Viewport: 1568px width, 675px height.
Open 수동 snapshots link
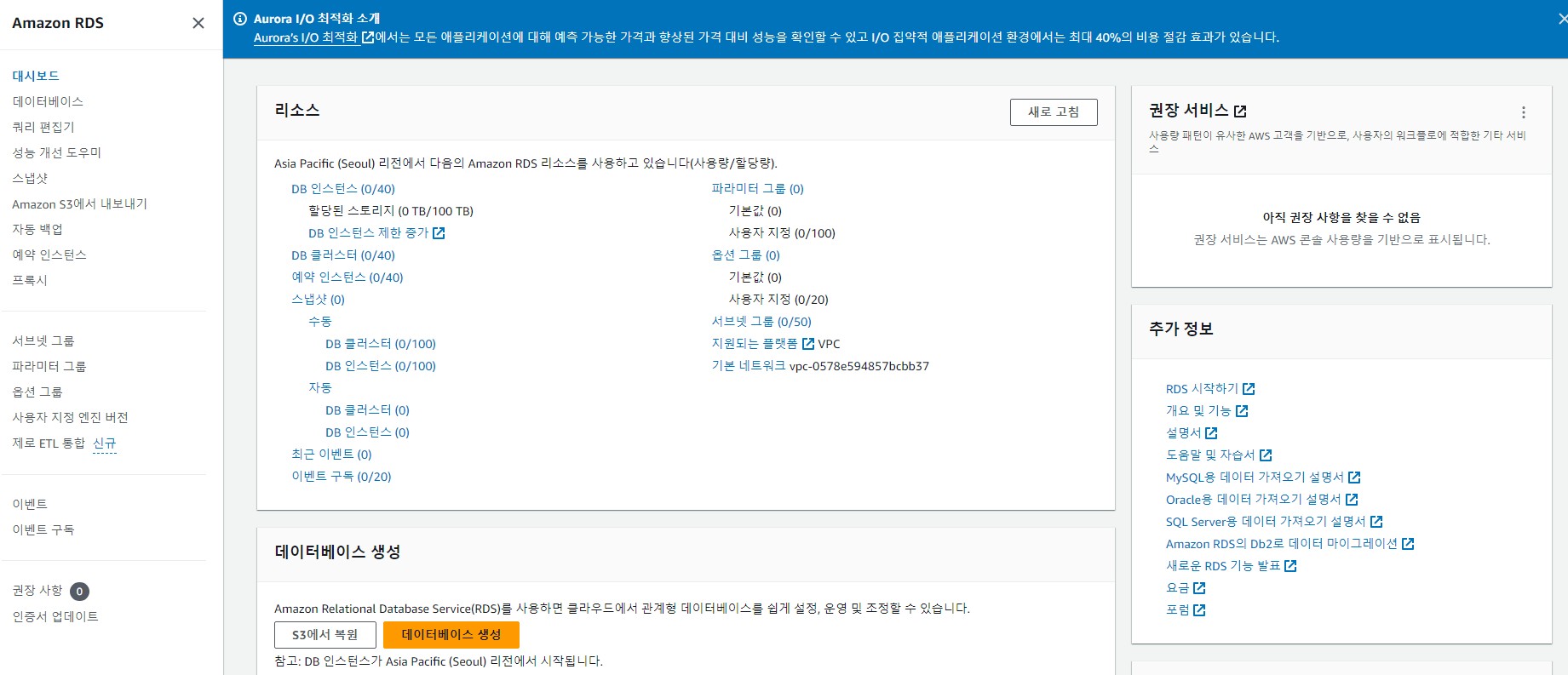(x=320, y=322)
